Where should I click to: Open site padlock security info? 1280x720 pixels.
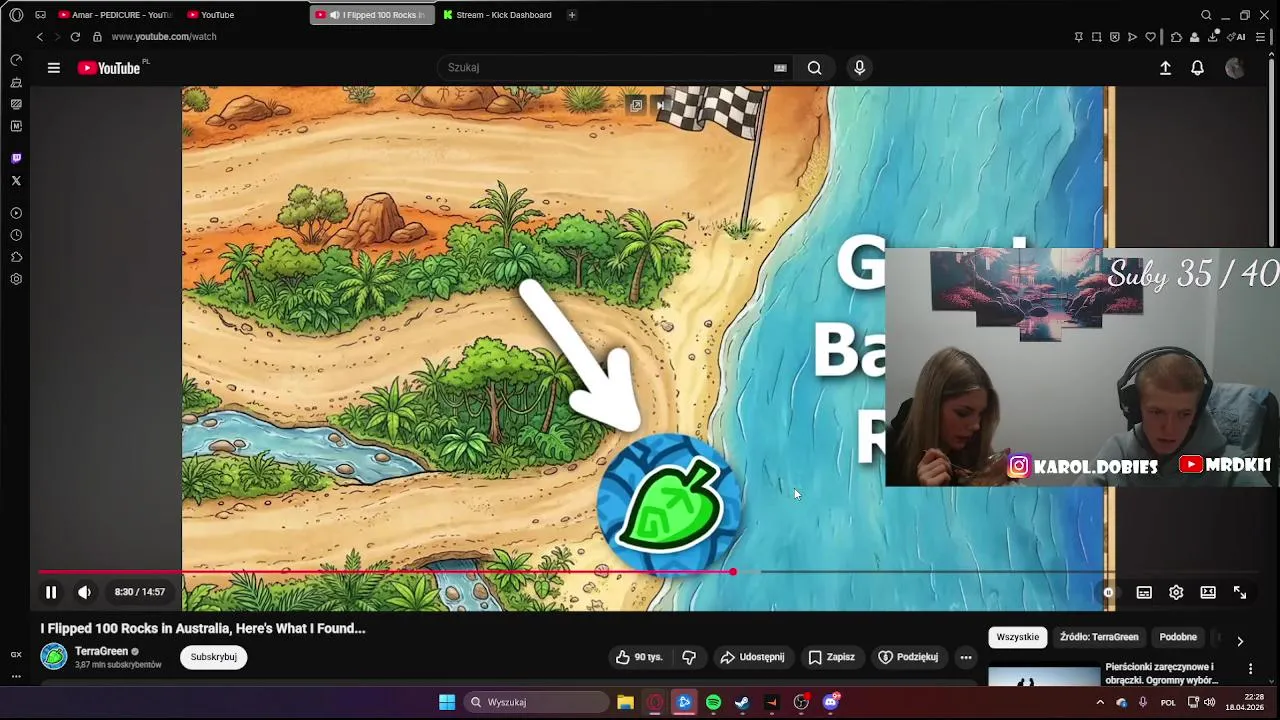(x=97, y=37)
